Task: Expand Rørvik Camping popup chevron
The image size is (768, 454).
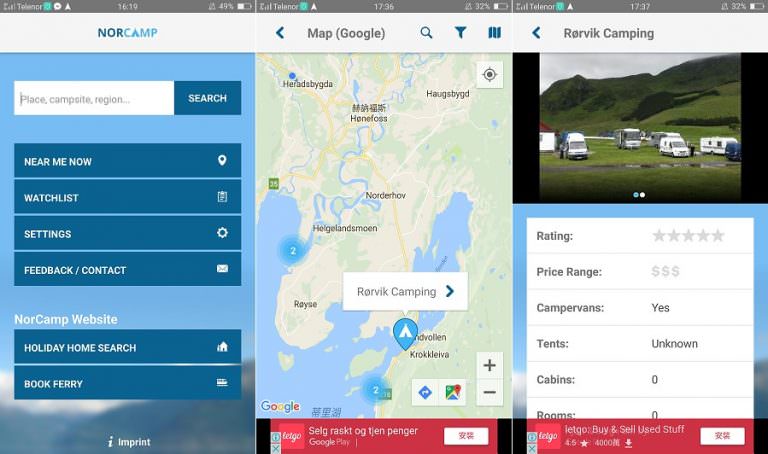Action: (450, 292)
